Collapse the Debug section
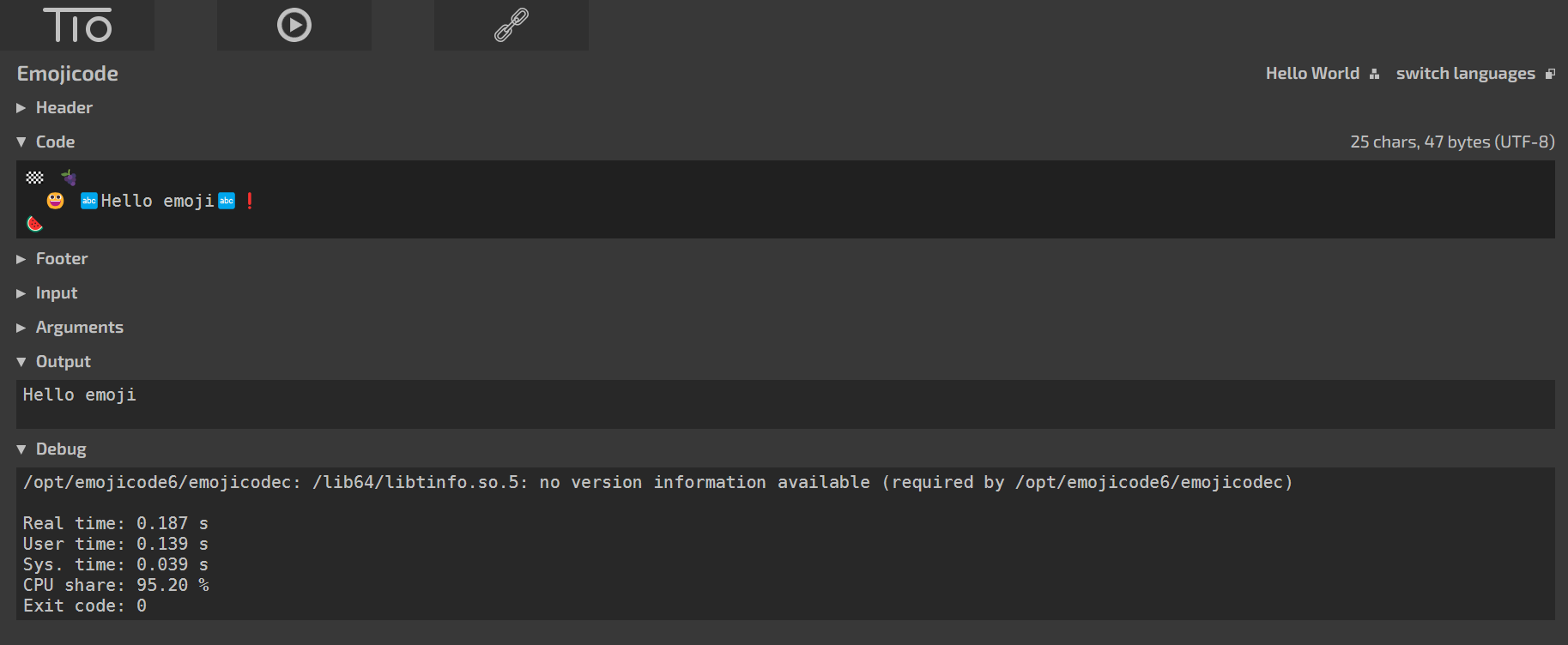Screen dimensions: 1568x645 pos(51,449)
